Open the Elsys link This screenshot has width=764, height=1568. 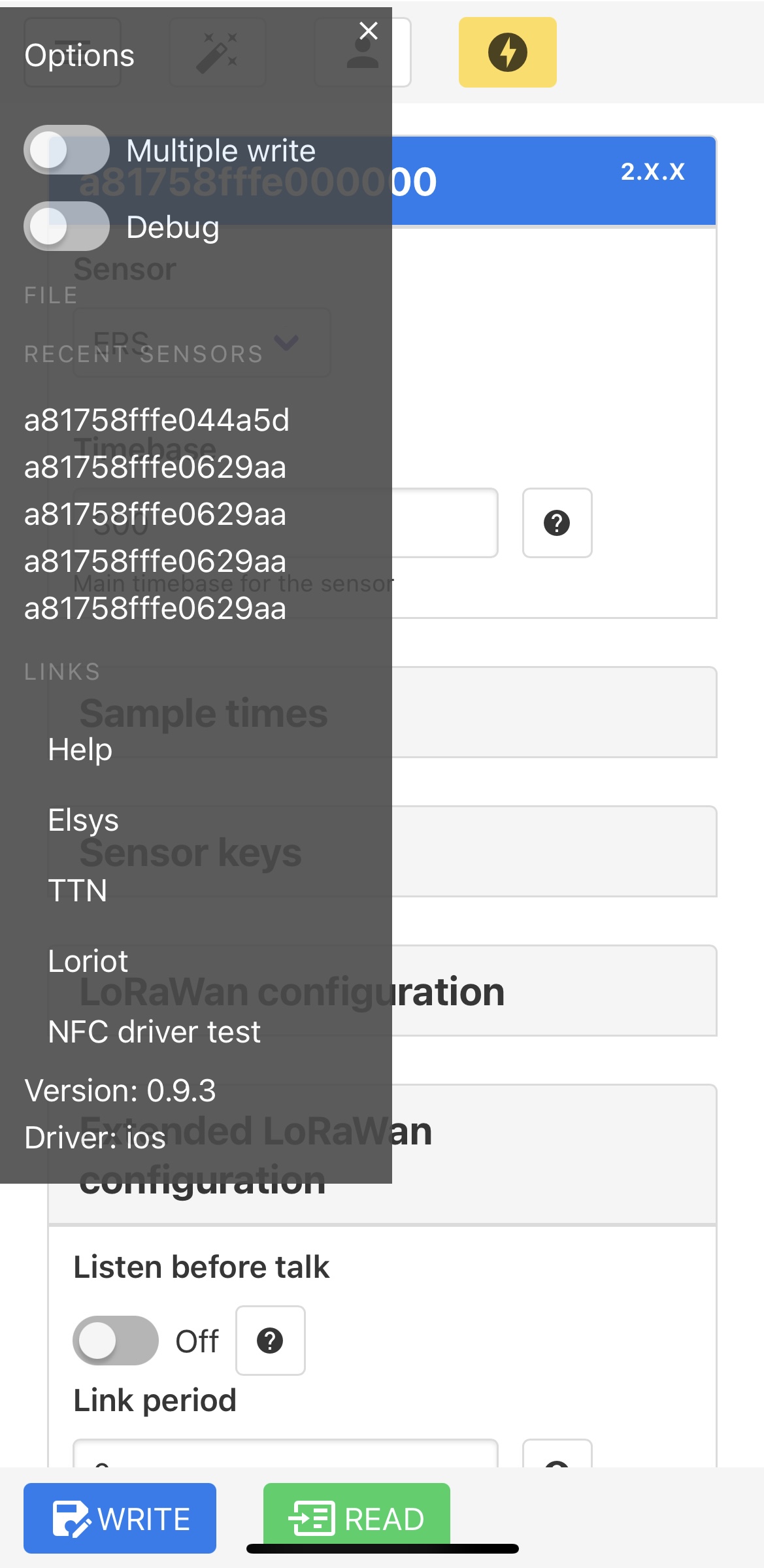point(83,820)
